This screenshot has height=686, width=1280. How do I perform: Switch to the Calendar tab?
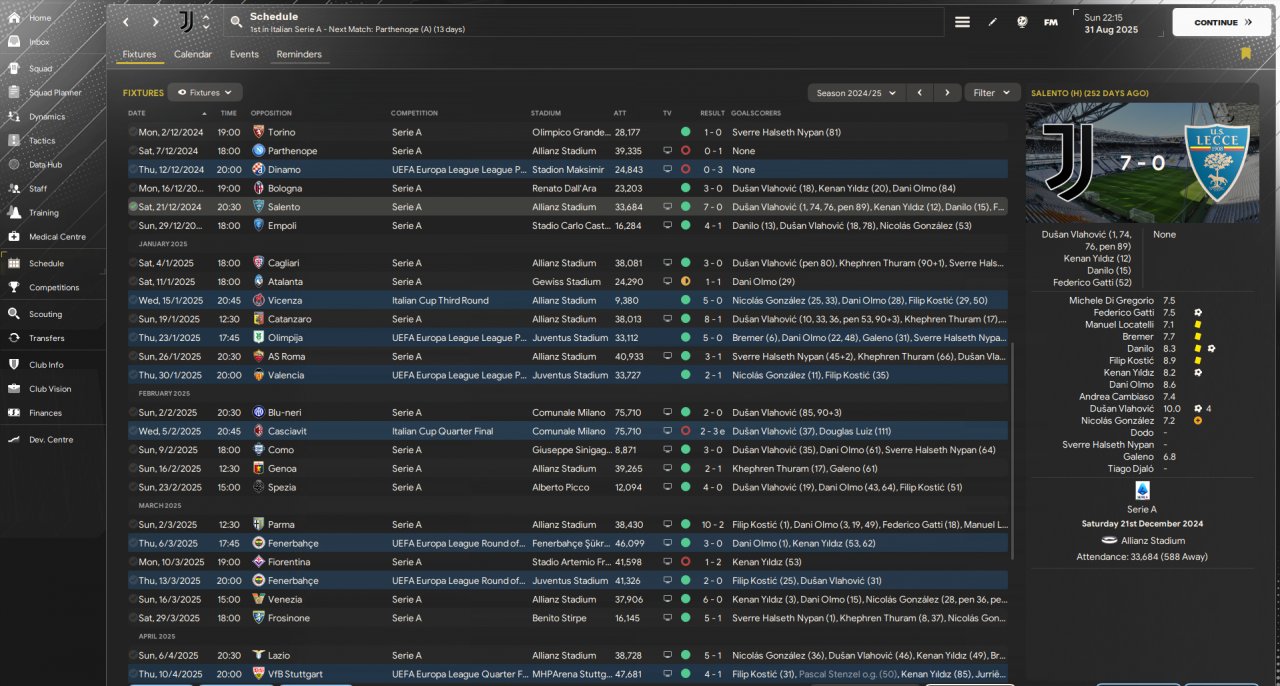pos(193,54)
